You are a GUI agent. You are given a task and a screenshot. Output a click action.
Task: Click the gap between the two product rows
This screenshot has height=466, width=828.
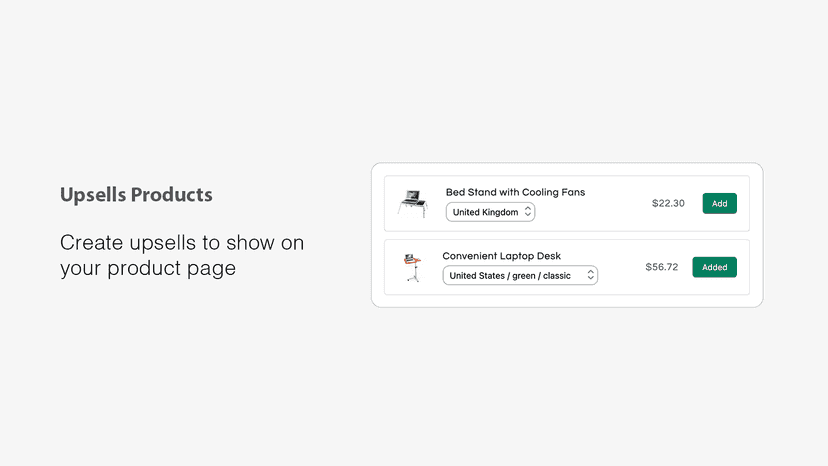coord(567,236)
